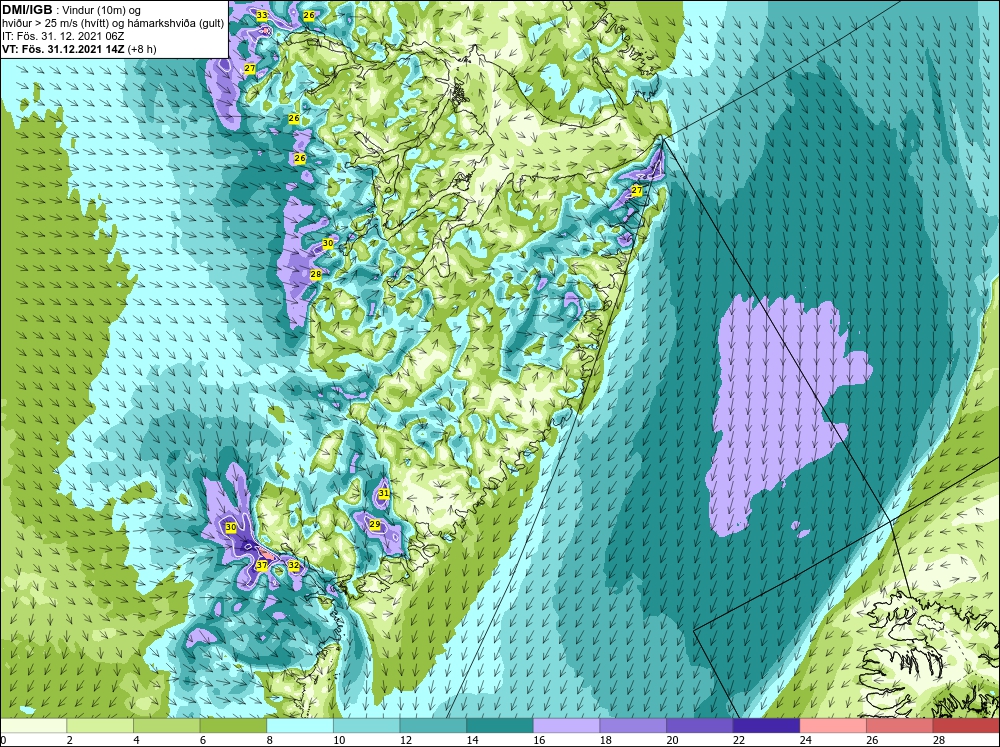This screenshot has height=747, width=1000.
Task: Select 'VT: Fös. 31.12.2021 14Z (+8 h)' text
Action: pos(79,48)
